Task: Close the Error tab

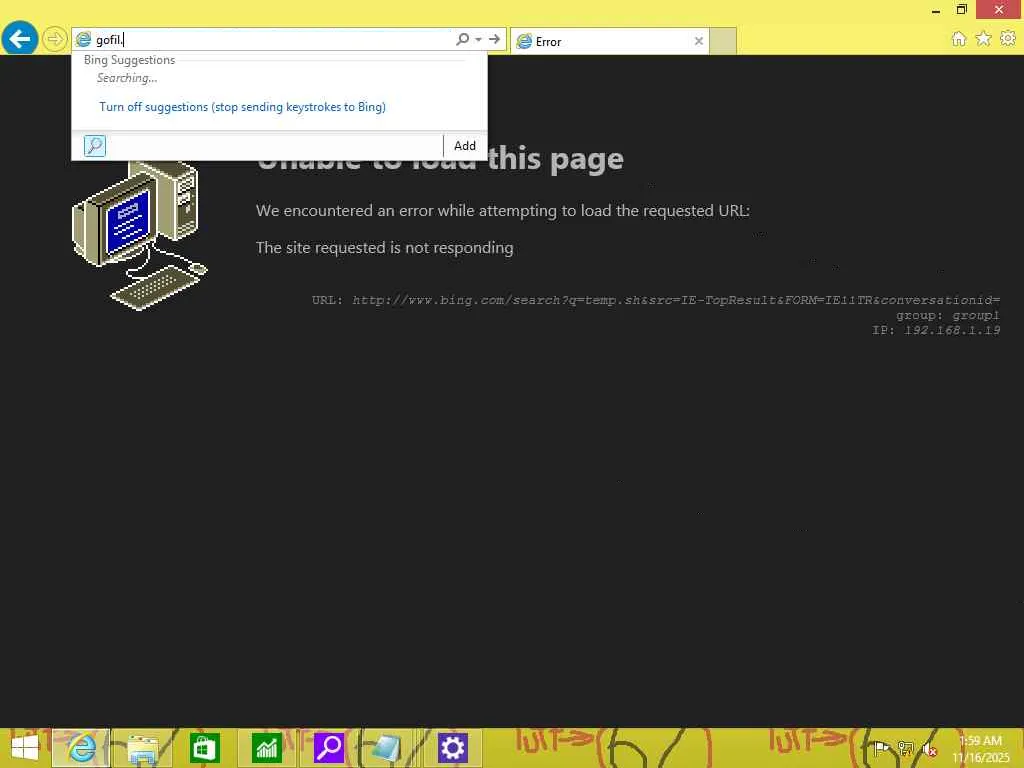Action: 699,41
